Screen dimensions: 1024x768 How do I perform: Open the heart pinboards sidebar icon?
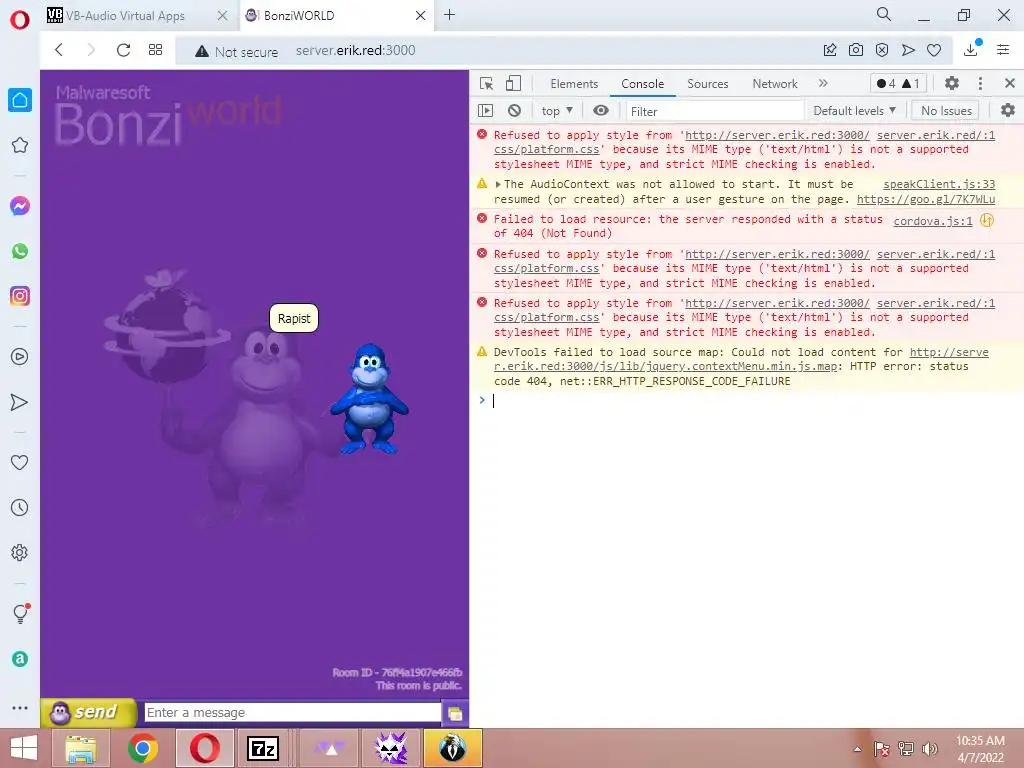(x=20, y=462)
